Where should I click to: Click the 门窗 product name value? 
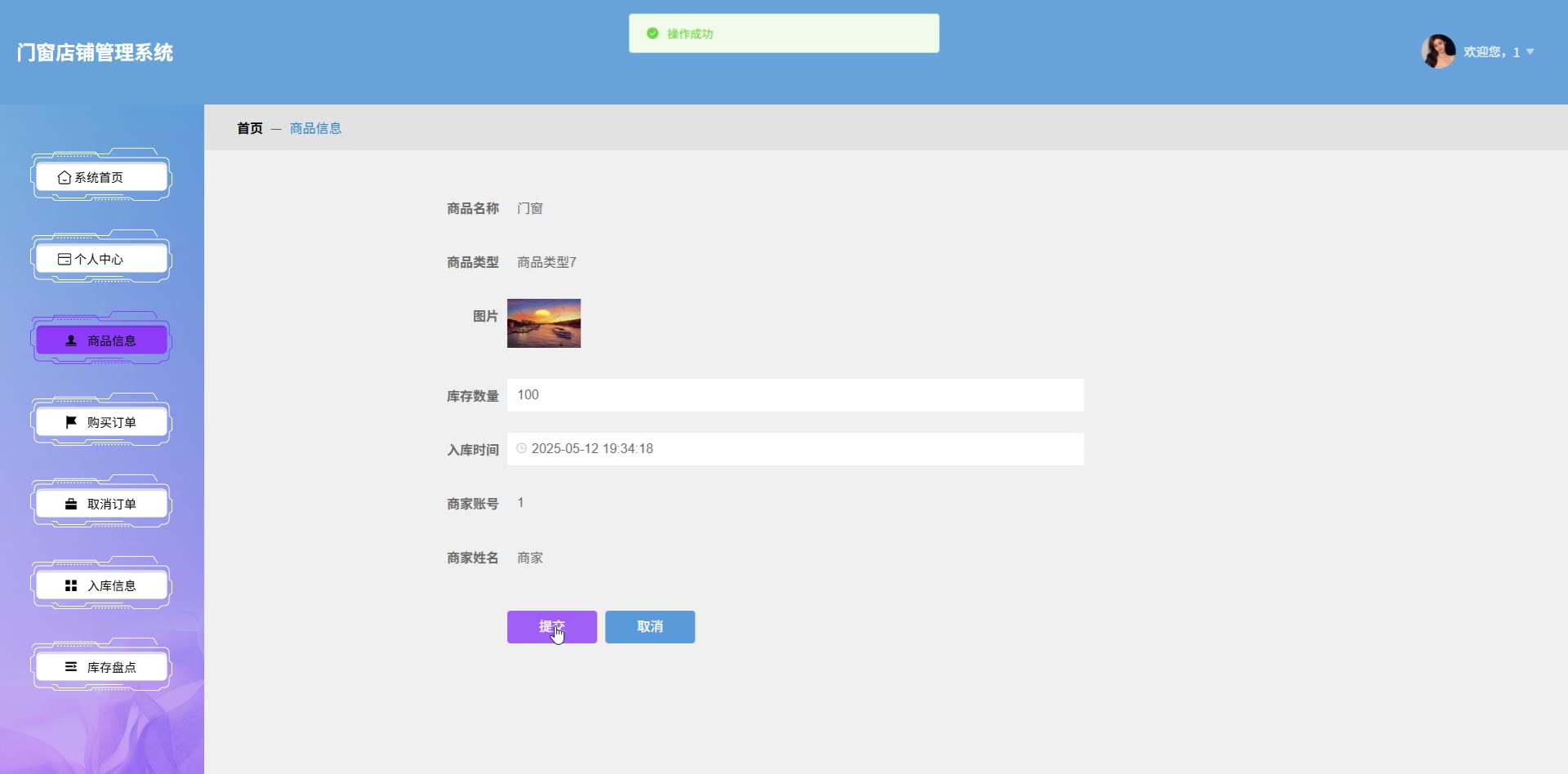point(530,208)
